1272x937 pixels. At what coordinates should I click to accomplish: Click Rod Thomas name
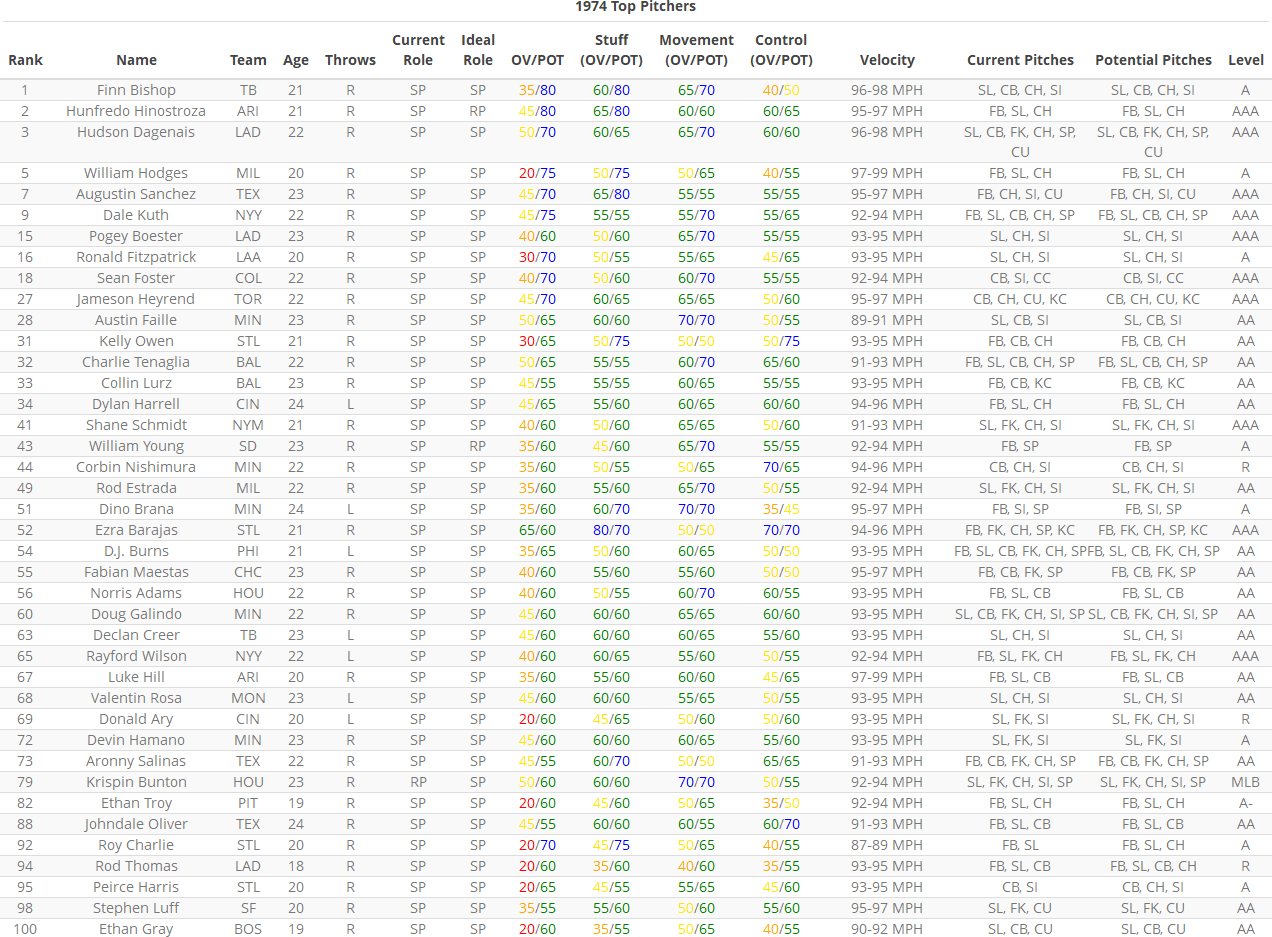click(x=136, y=866)
